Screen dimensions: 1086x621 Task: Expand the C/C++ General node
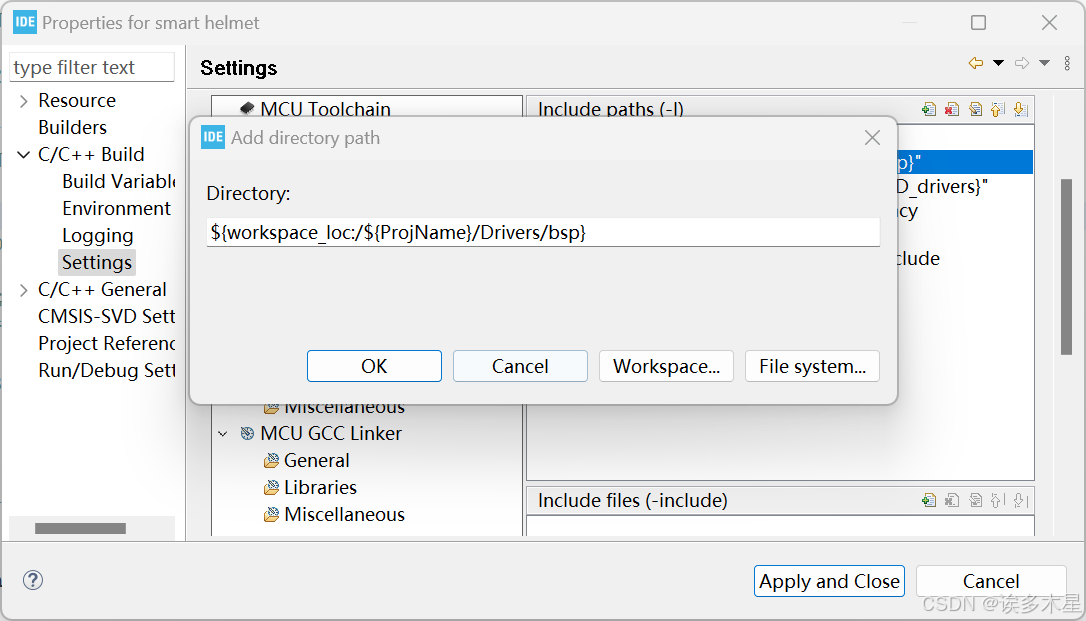(x=24, y=290)
